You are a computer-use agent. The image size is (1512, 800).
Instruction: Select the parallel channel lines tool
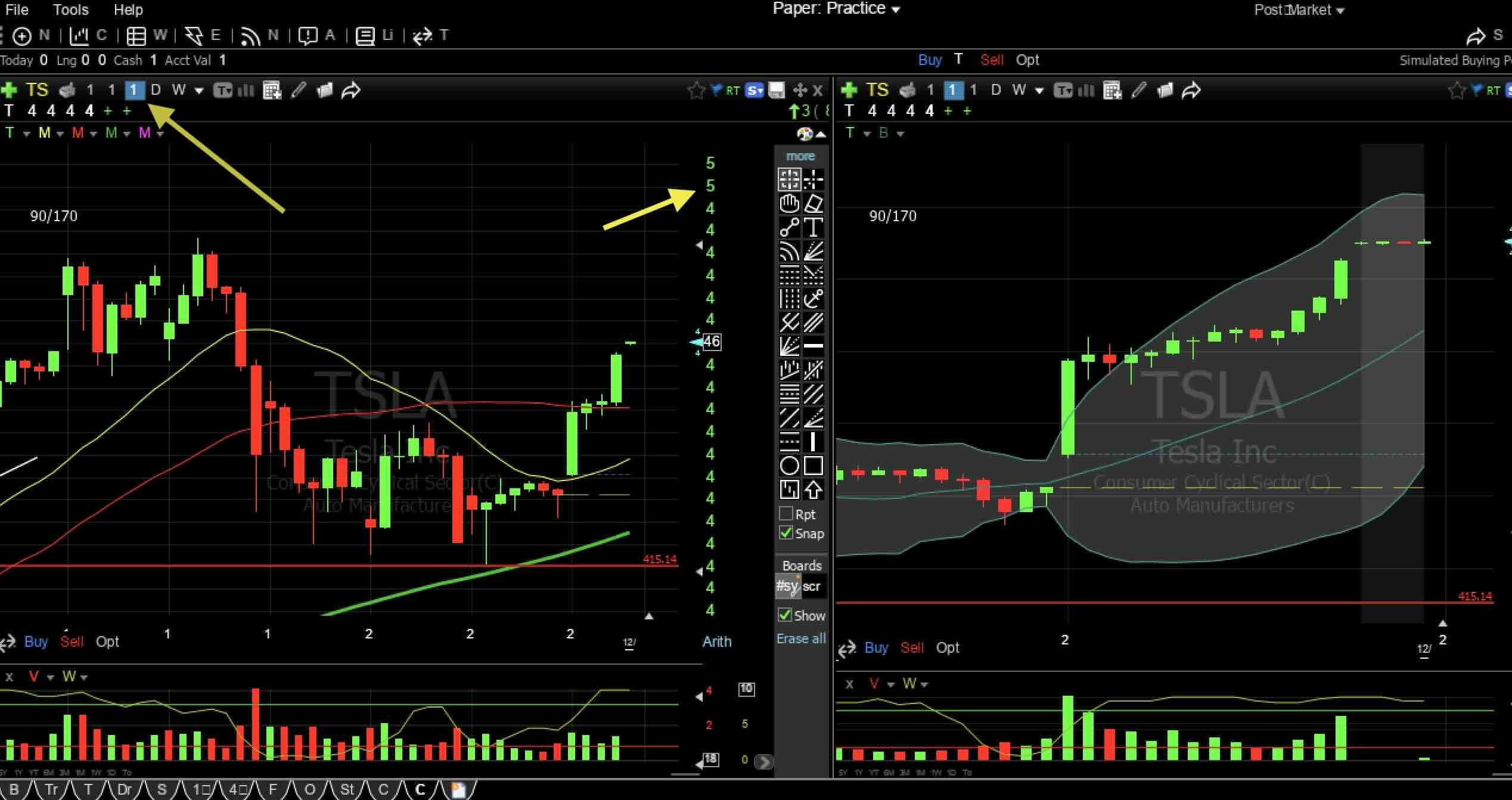pos(814,323)
